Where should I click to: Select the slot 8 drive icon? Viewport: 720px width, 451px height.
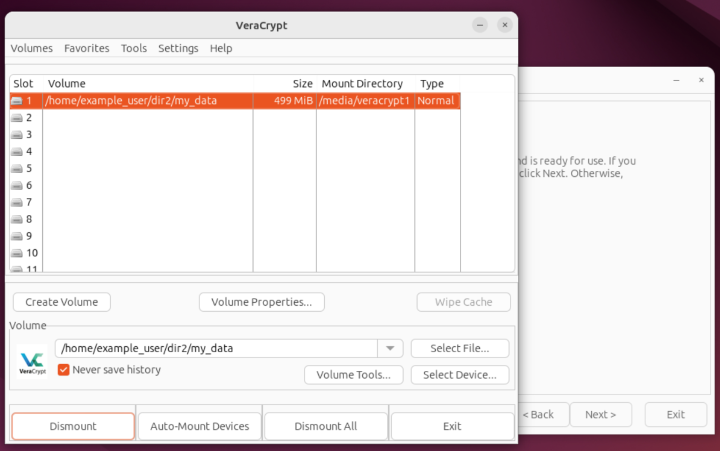[17, 219]
